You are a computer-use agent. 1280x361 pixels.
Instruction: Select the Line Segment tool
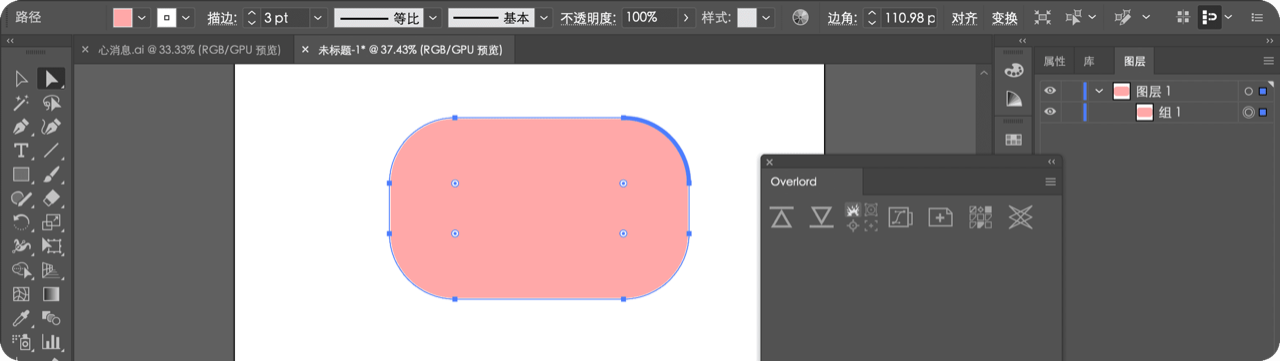[x=51, y=151]
